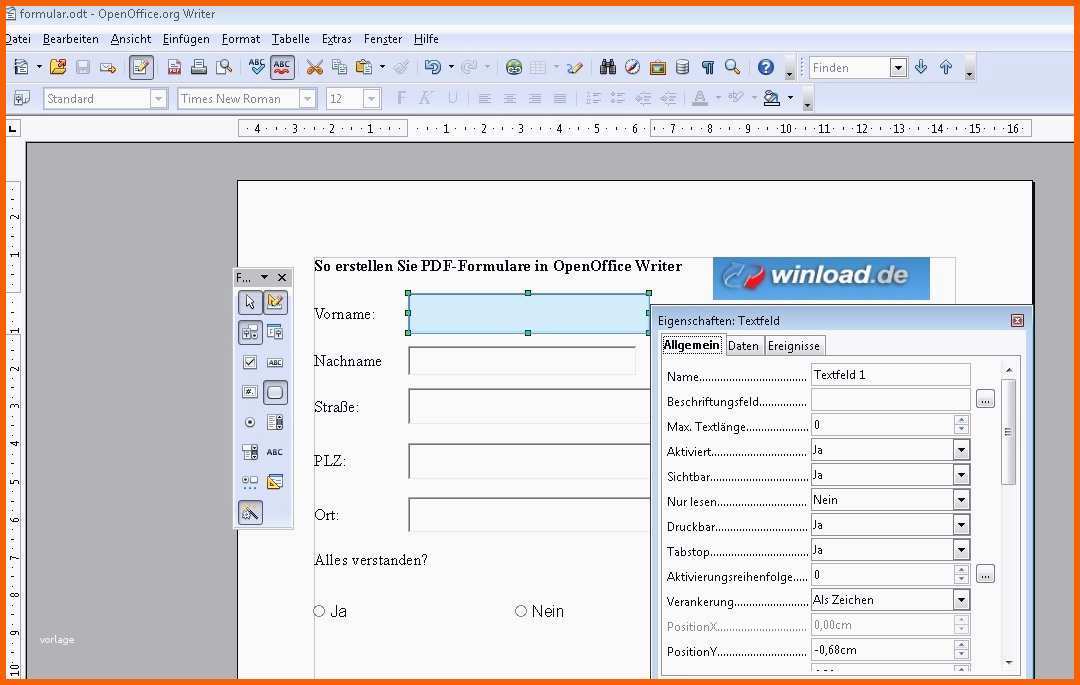Toggle AutoSpellcheck red-underlined ABC icon
Image resolution: width=1080 pixels, height=685 pixels.
point(282,67)
